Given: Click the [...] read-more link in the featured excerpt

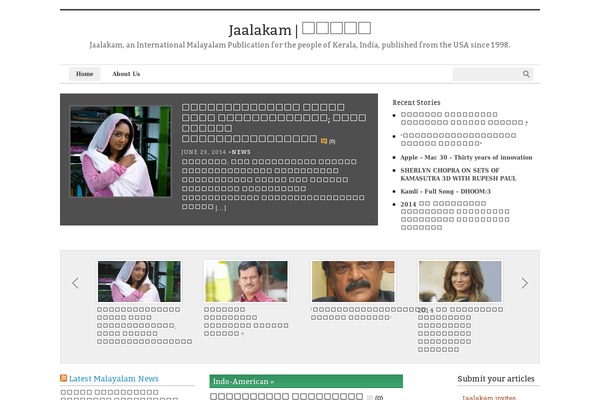Looking at the screenshot, I should tap(221, 208).
